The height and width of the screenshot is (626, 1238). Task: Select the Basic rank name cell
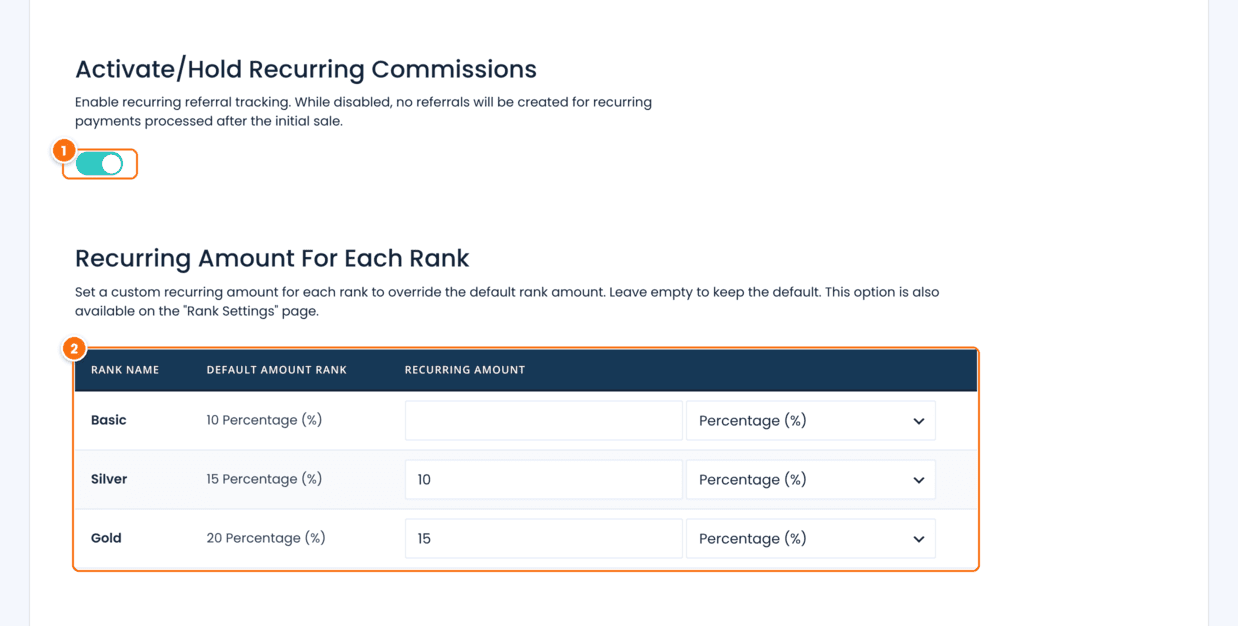(109, 420)
